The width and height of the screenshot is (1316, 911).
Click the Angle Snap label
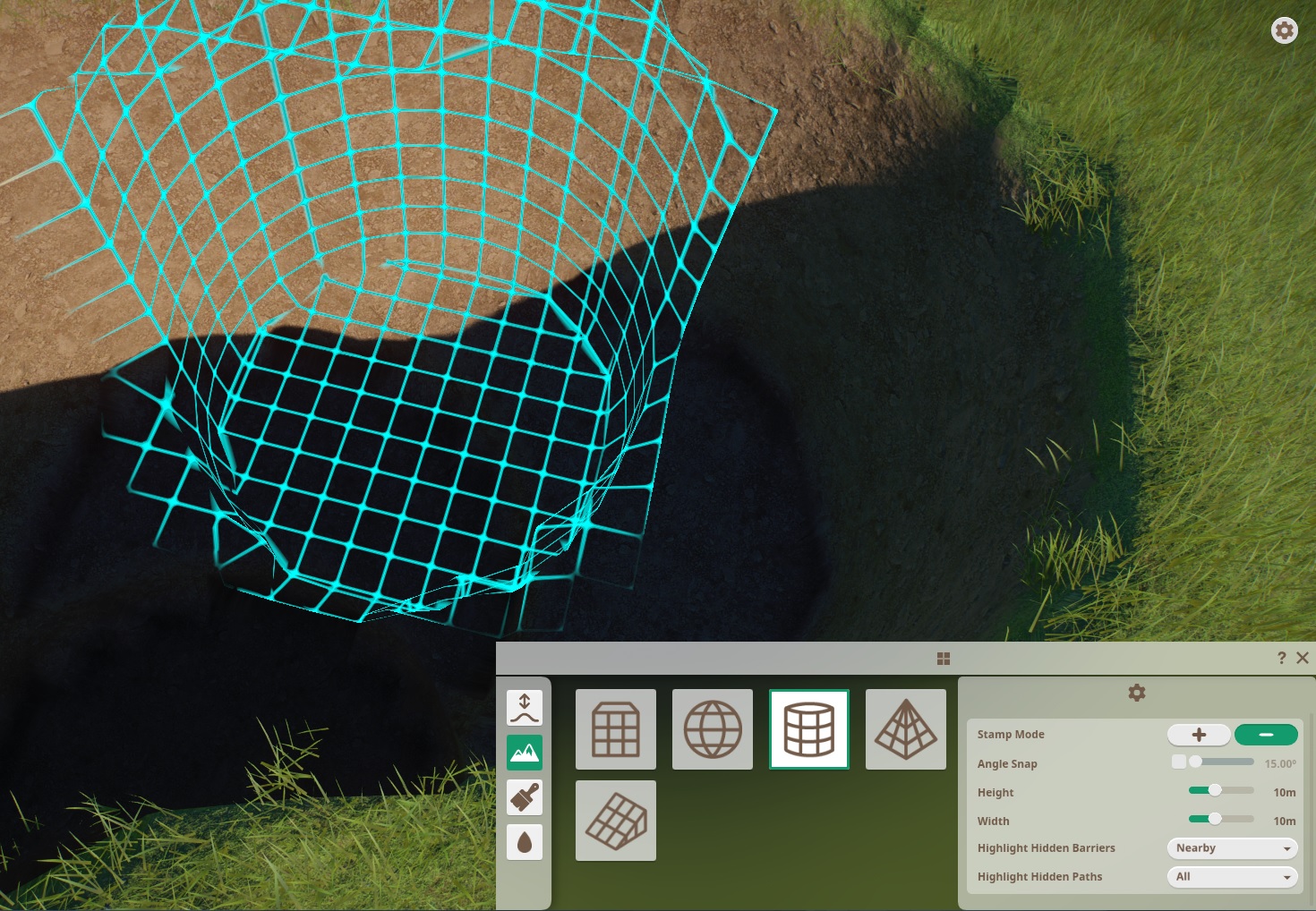pyautogui.click(x=1007, y=763)
